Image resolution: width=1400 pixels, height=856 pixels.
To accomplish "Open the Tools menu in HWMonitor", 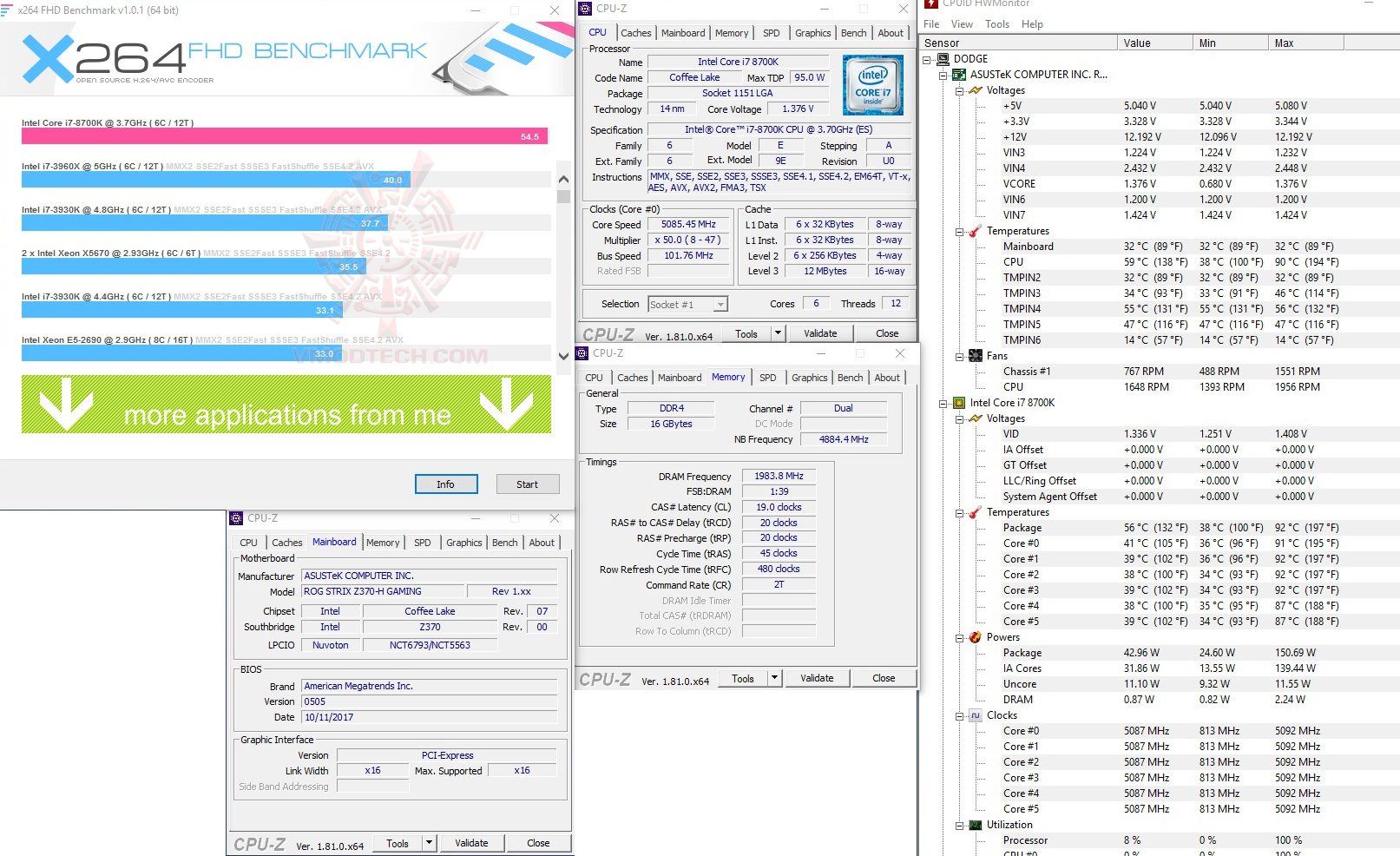I will [997, 24].
